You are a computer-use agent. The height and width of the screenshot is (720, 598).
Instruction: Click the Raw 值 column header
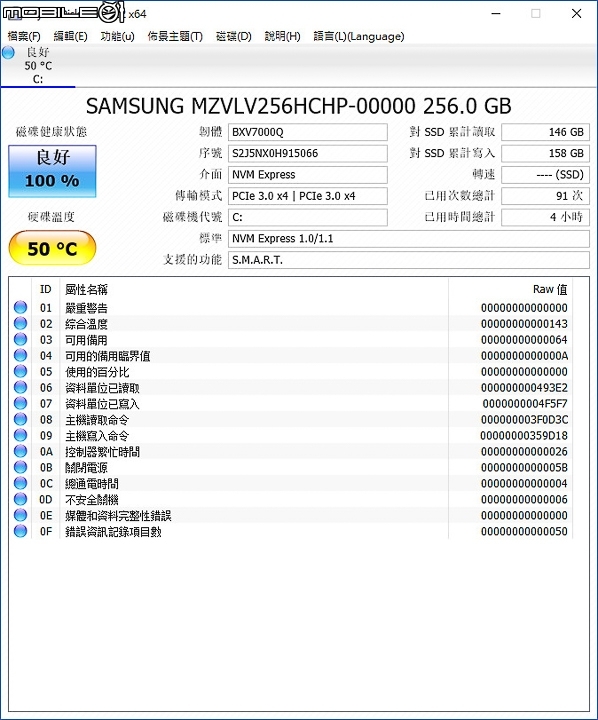(550, 289)
